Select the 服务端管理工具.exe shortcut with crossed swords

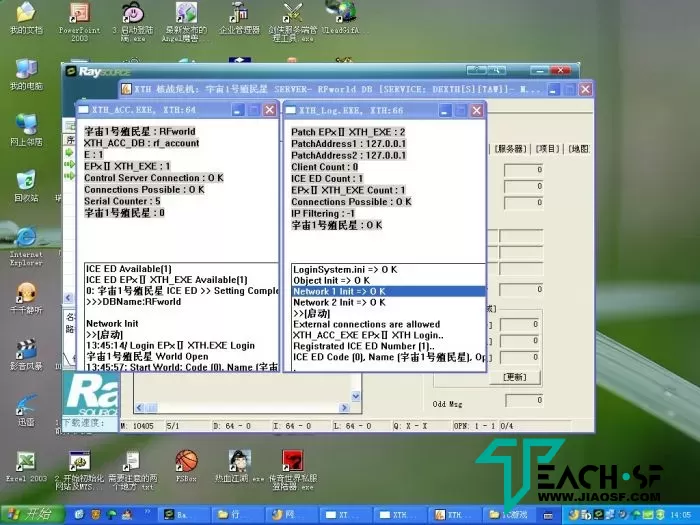(292, 21)
